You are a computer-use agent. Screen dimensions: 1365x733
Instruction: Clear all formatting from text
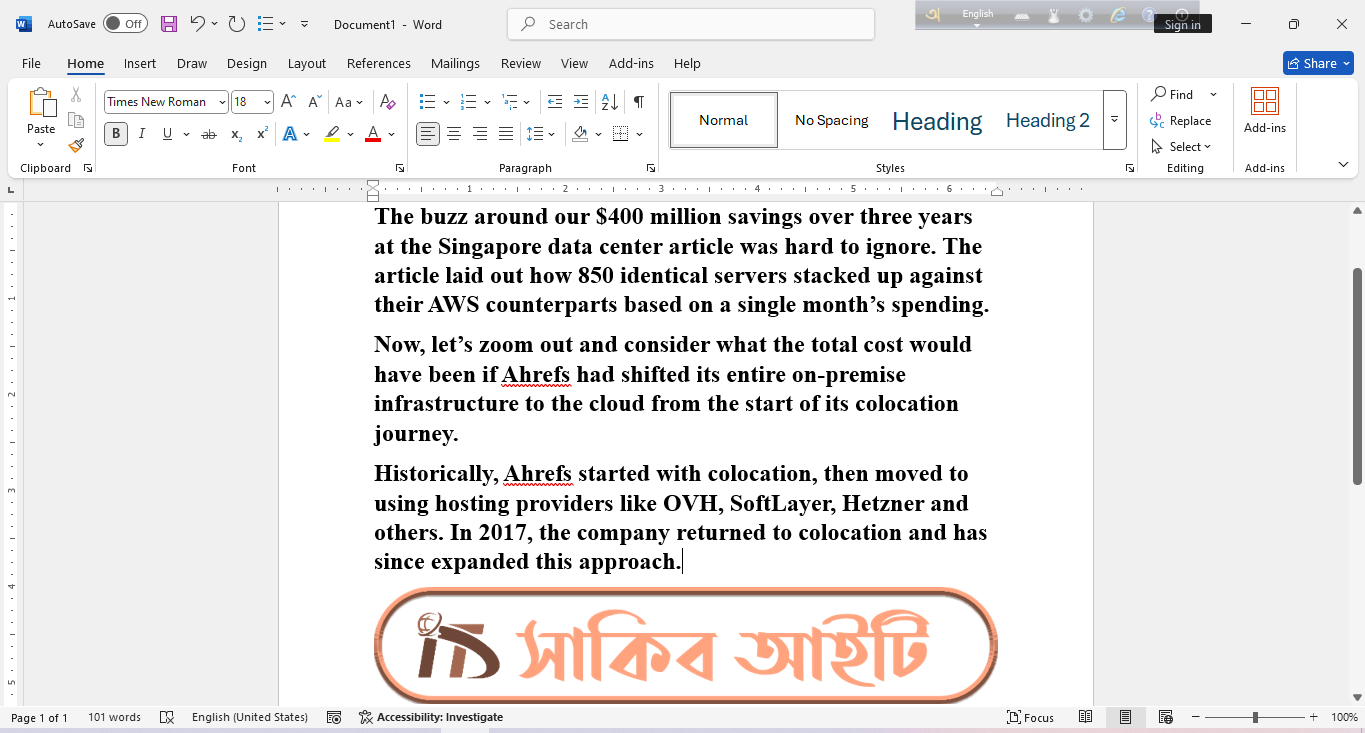pos(388,101)
